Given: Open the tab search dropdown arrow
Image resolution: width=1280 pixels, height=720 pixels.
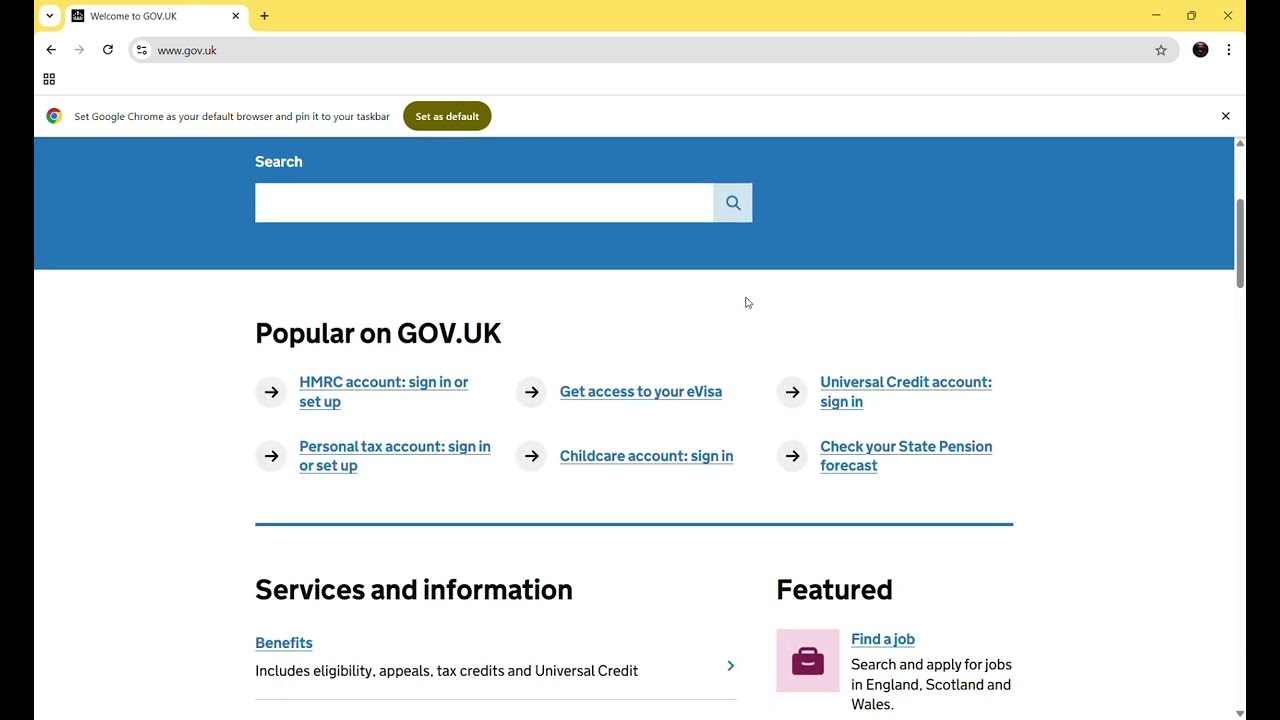Looking at the screenshot, I should tap(49, 16).
